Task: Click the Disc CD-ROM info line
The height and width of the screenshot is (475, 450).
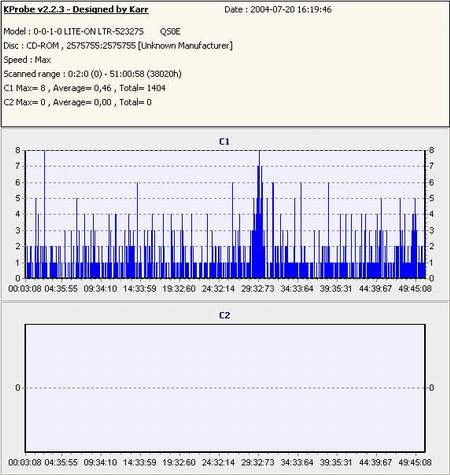Action: click(118, 45)
